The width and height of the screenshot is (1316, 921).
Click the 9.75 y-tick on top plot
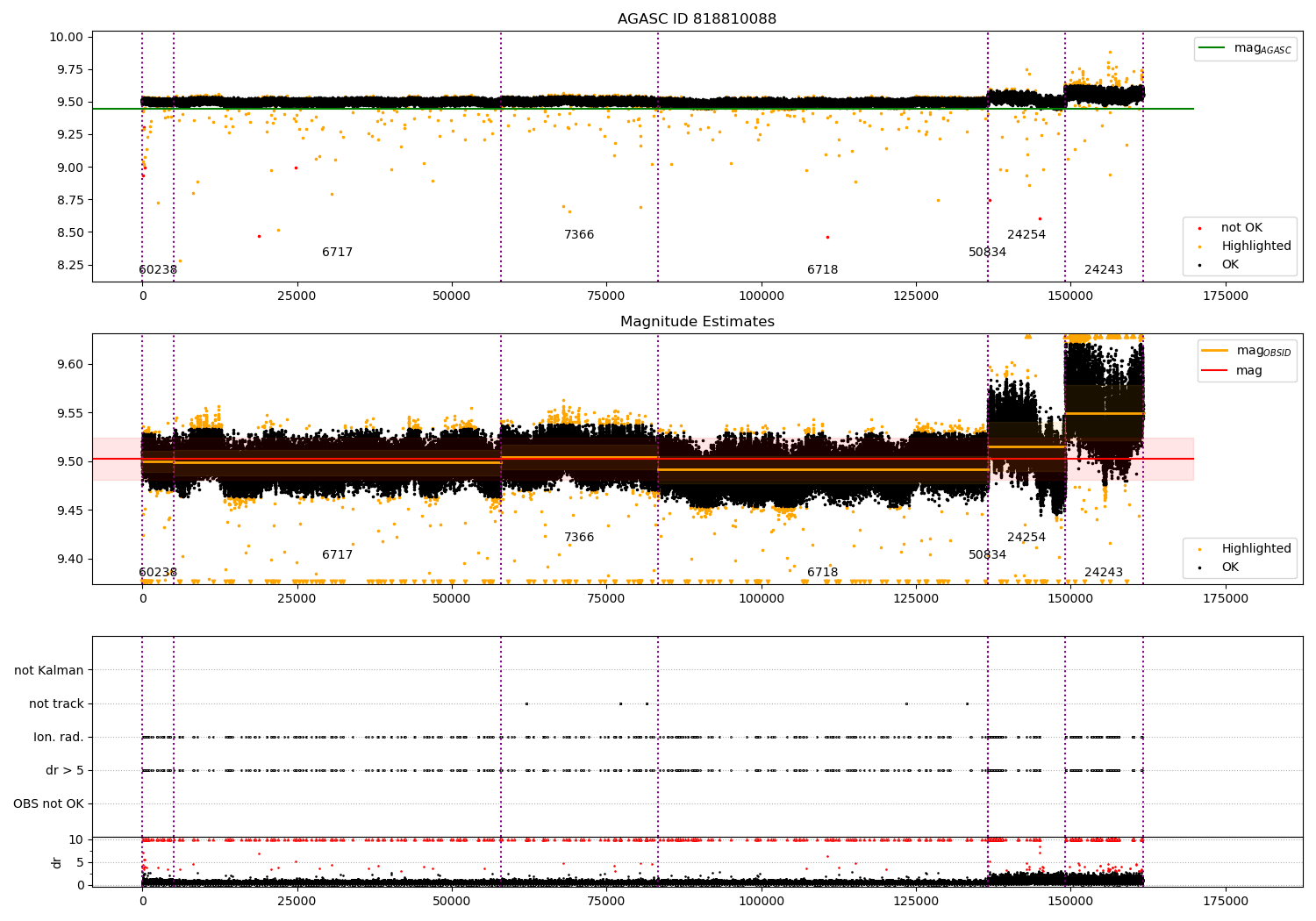[69, 69]
